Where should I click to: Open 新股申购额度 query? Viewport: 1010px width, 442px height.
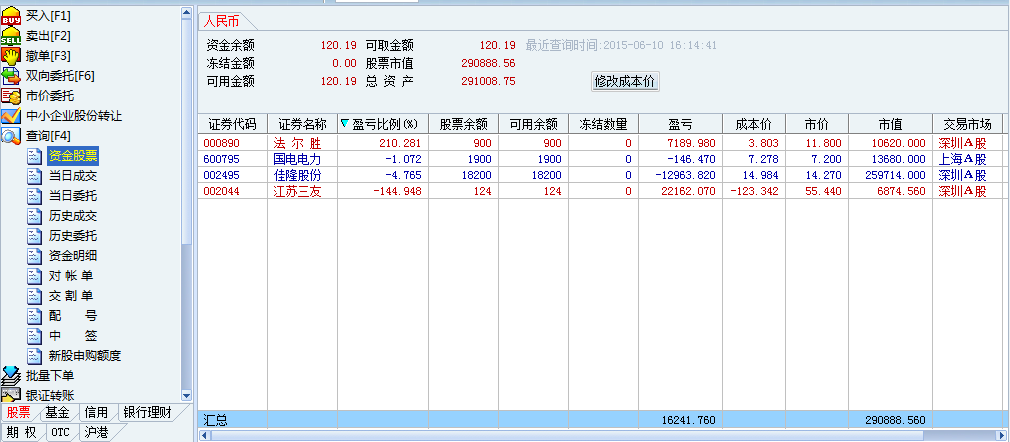[85, 356]
